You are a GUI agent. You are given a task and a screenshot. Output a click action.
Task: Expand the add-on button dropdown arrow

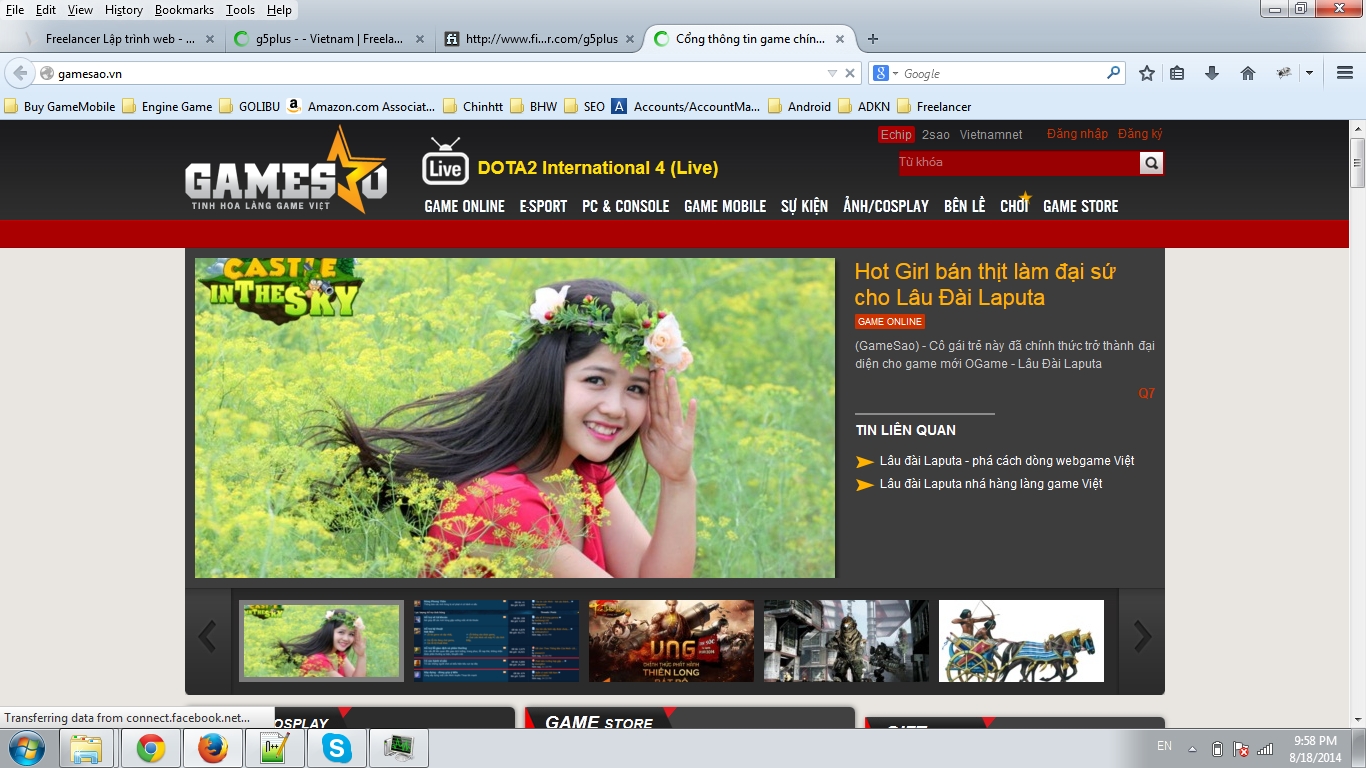(1309, 73)
